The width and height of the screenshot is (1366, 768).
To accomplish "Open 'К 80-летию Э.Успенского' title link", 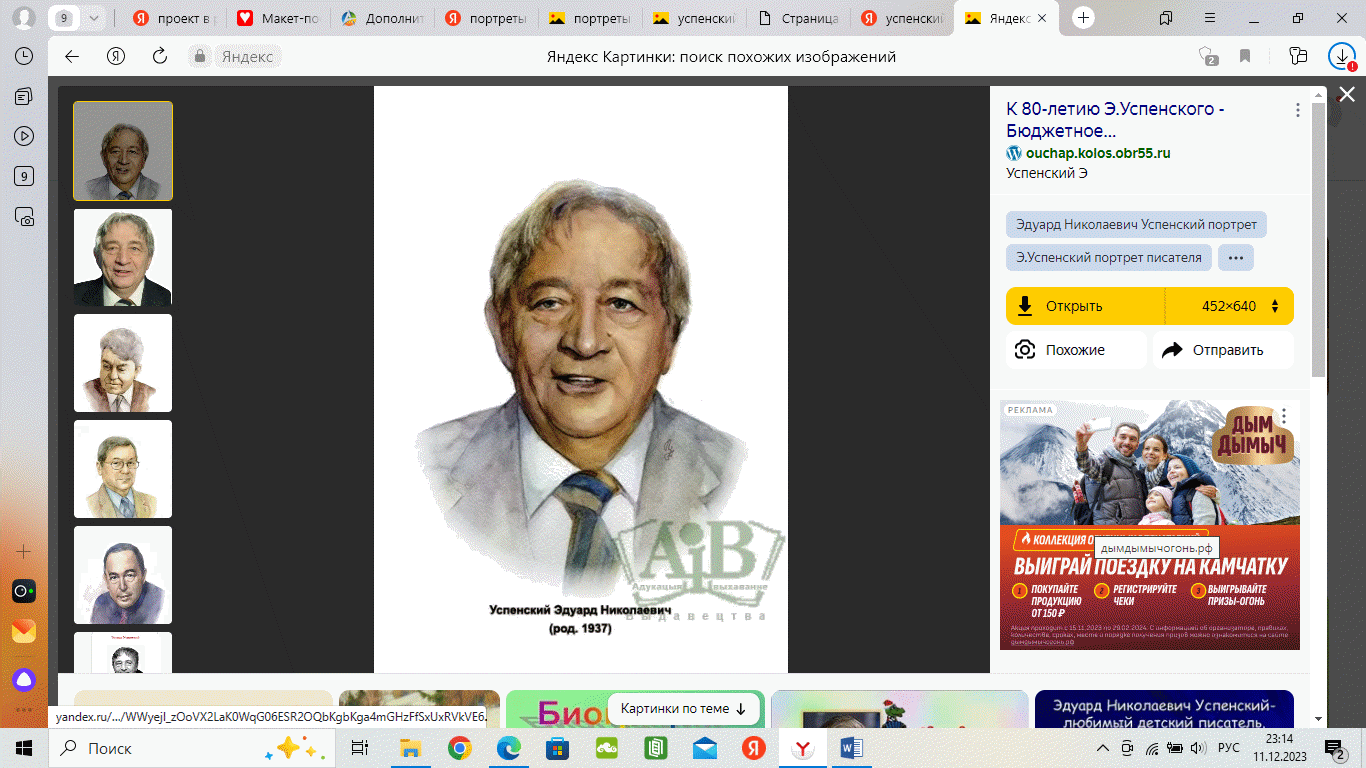I will (x=1115, y=120).
